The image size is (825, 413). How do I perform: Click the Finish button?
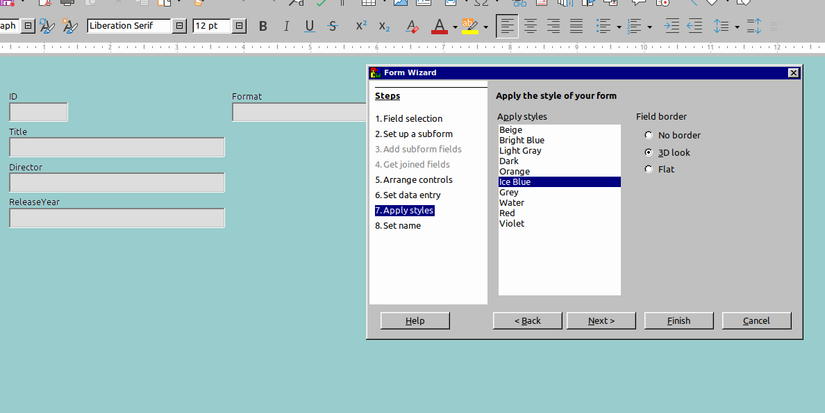tap(679, 321)
